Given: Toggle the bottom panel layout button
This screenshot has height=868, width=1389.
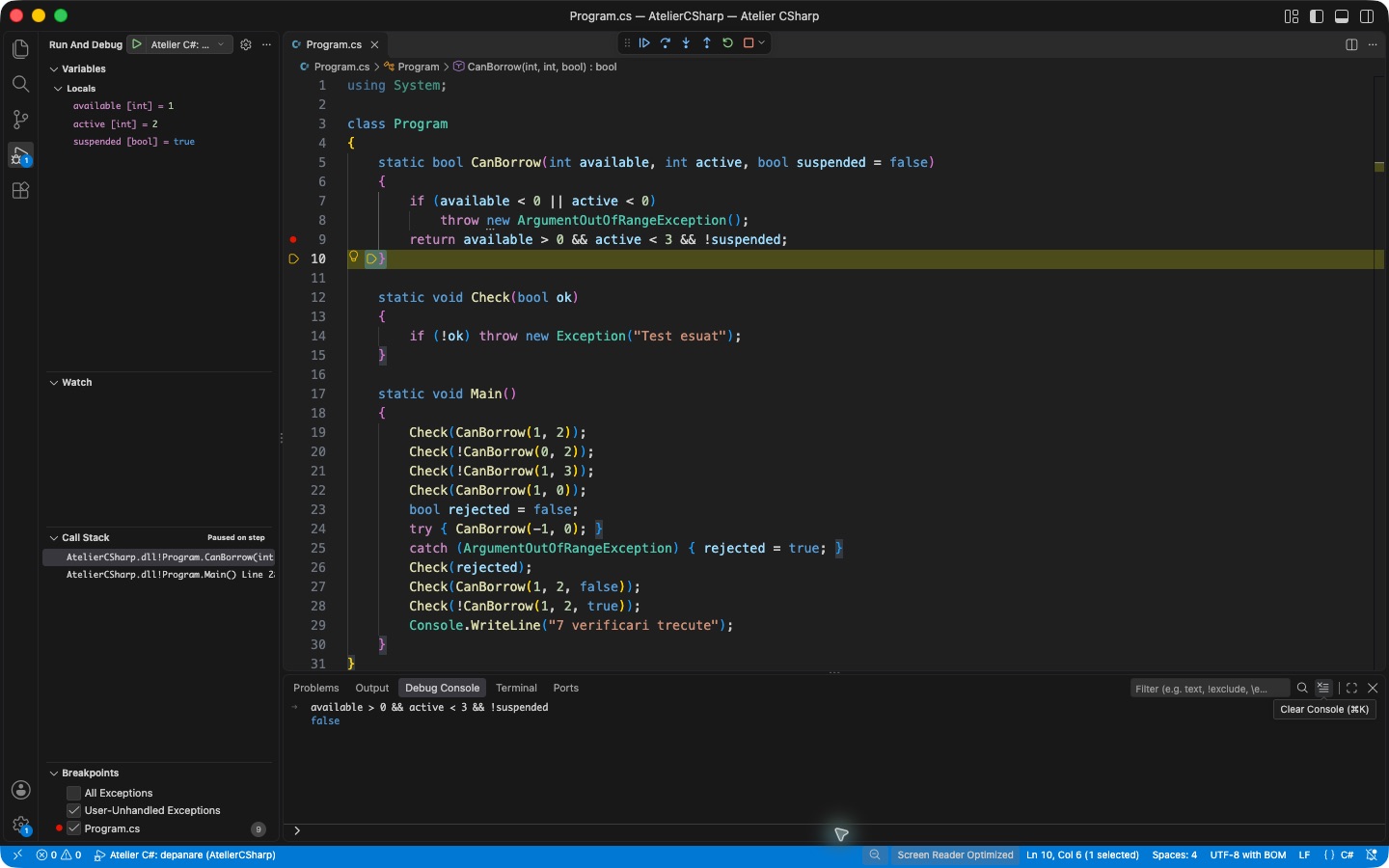Looking at the screenshot, I should (x=1342, y=16).
